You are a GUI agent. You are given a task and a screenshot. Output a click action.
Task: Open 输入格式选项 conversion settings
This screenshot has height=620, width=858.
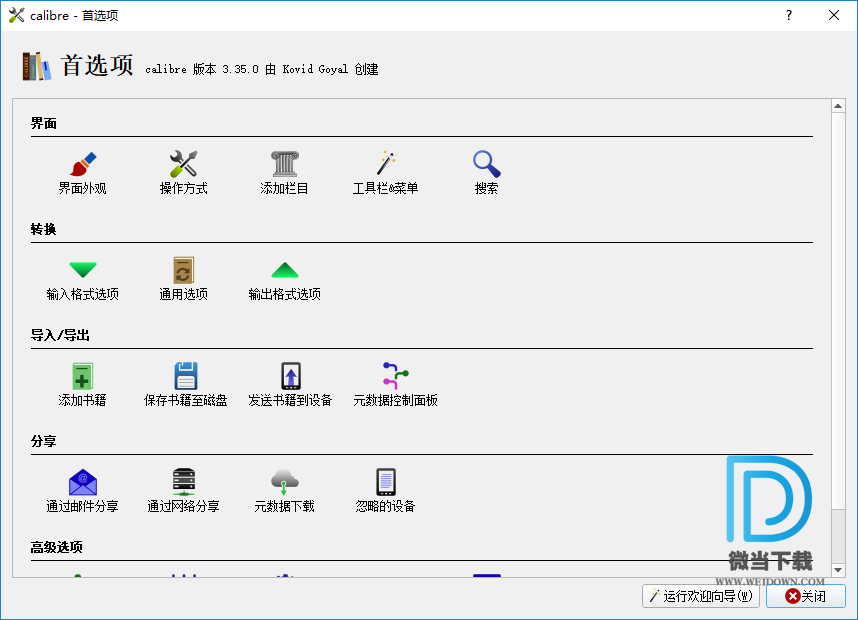pyautogui.click(x=83, y=279)
